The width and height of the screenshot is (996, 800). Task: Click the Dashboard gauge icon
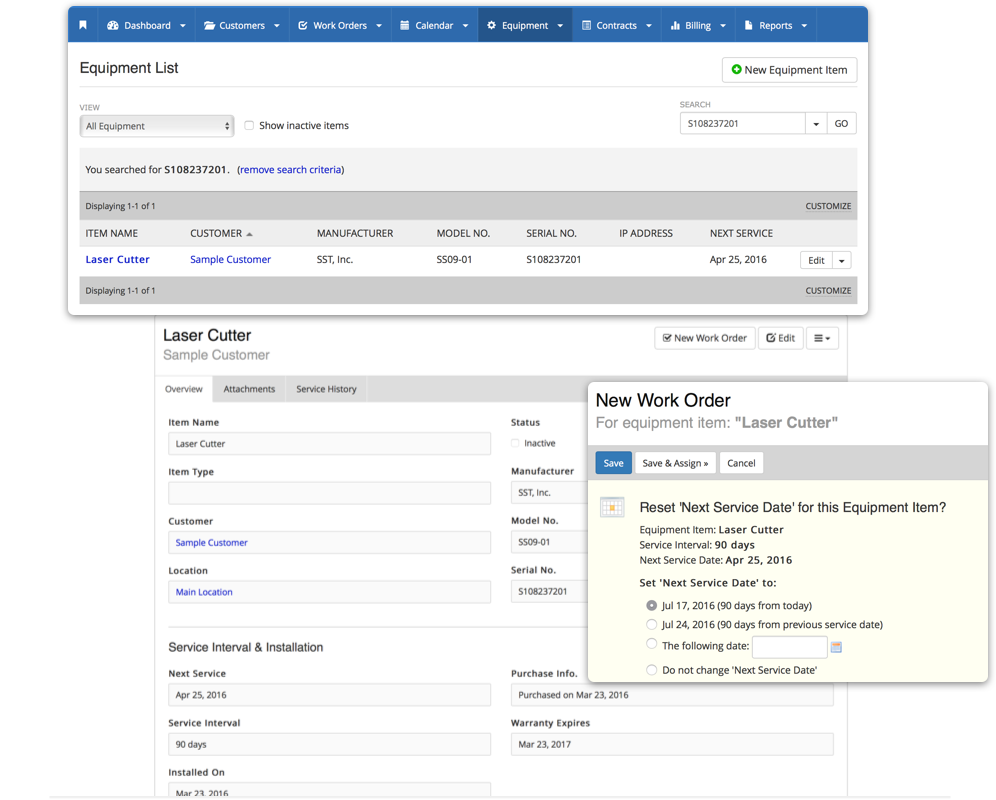click(x=113, y=25)
